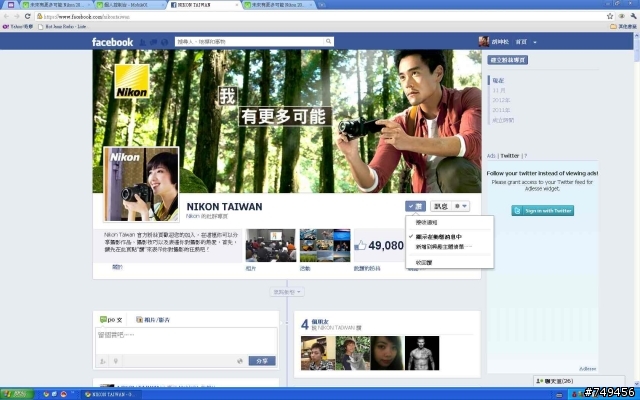This screenshot has width=640, height=400.
Task: Open the first friend photo thumbnail
Action: (x=318, y=353)
